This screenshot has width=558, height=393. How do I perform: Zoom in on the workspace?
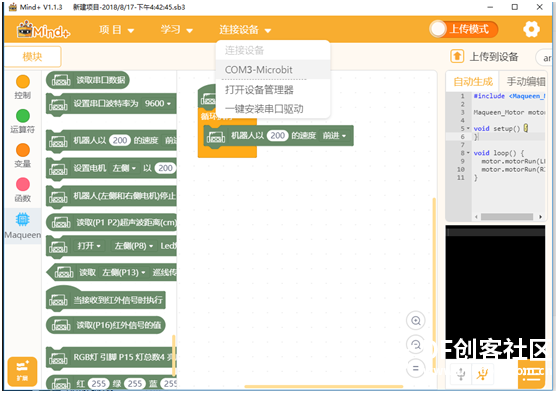pyautogui.click(x=415, y=320)
